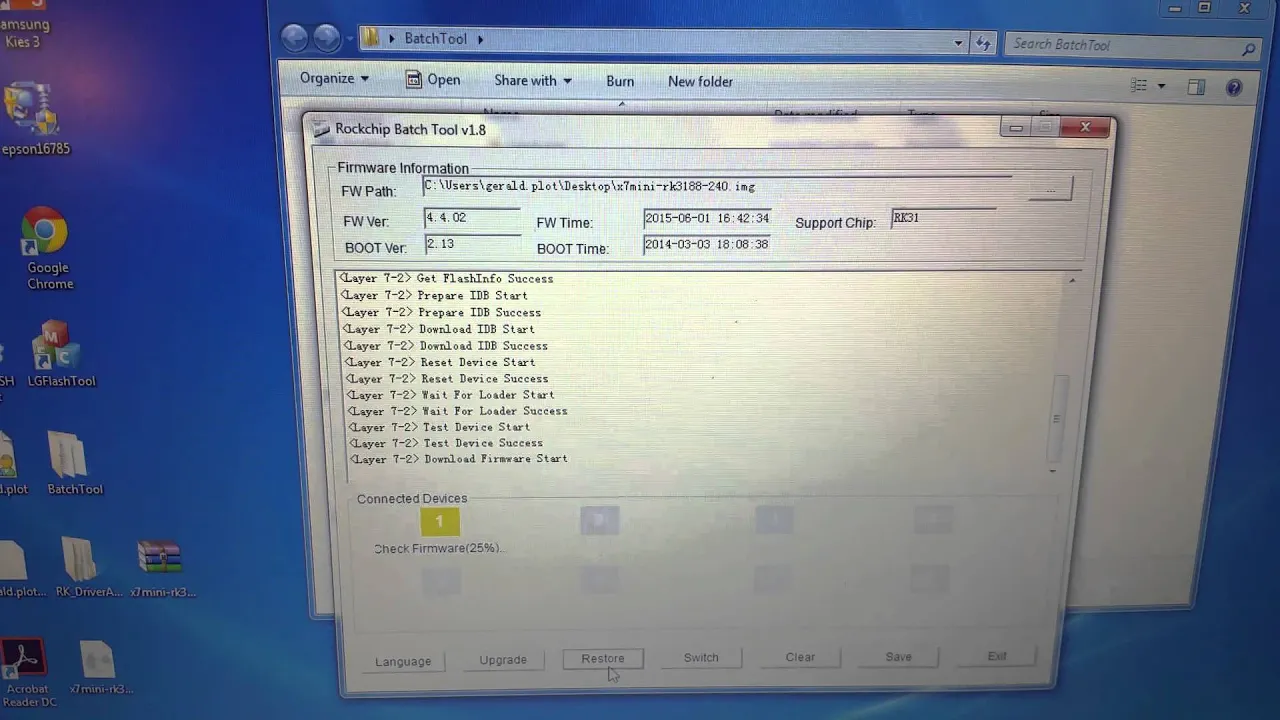Click the Save button

(x=898, y=656)
